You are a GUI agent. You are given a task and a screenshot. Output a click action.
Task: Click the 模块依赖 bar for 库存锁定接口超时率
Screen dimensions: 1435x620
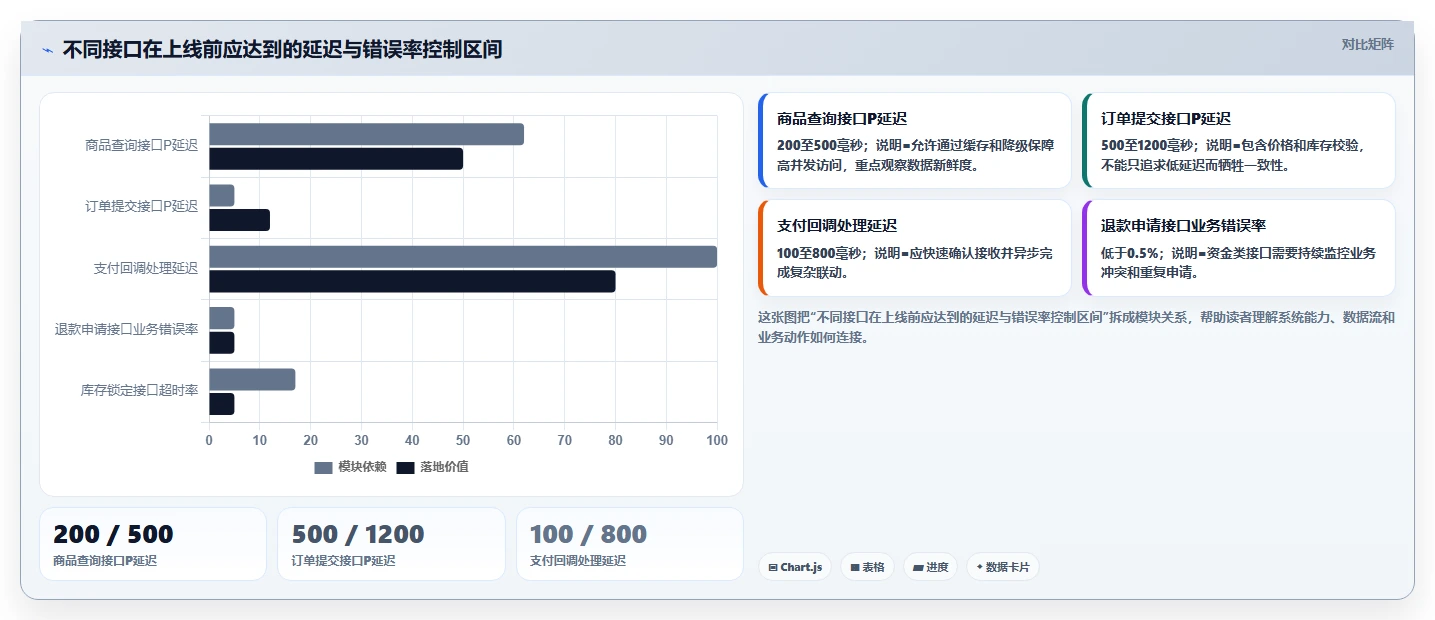(252, 379)
